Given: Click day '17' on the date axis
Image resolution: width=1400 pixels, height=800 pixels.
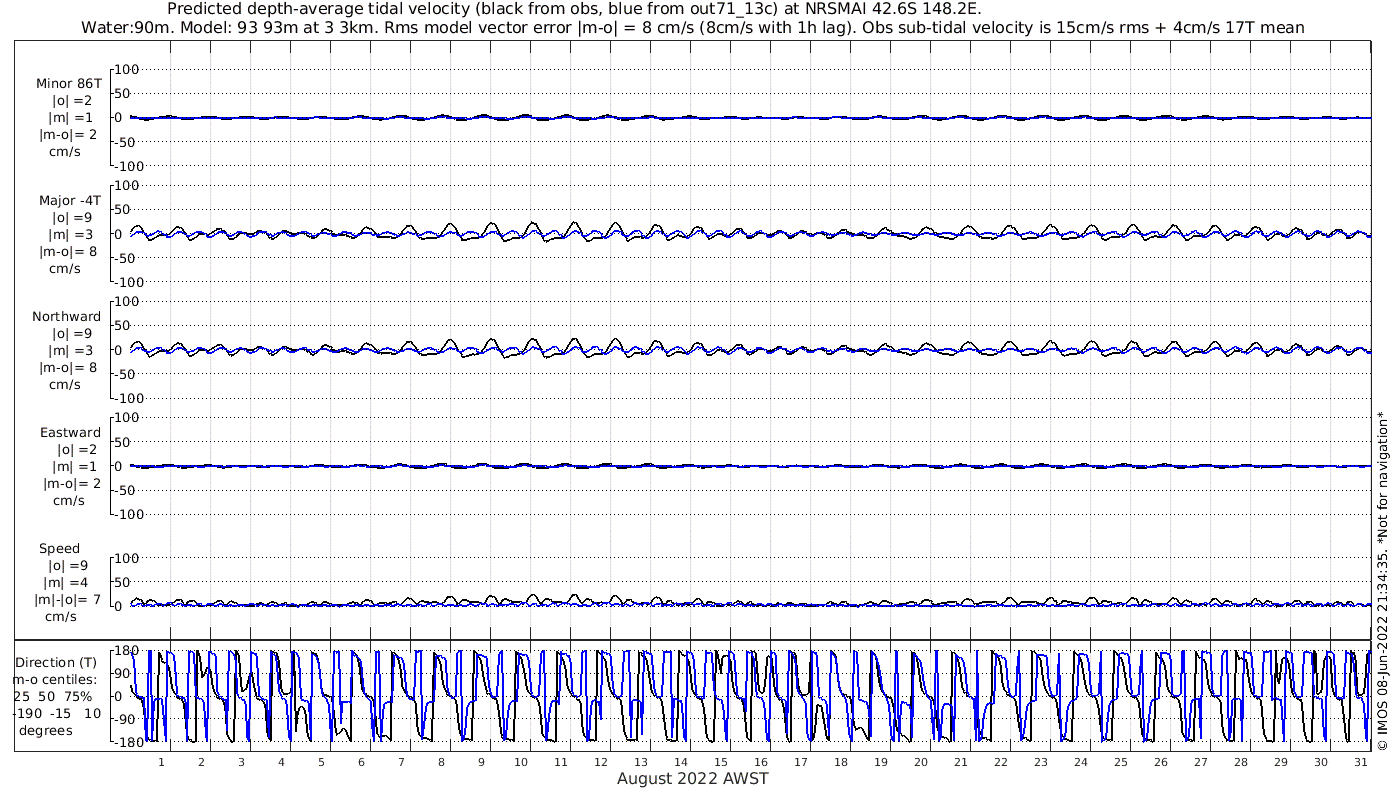Looking at the screenshot, I should pos(801,762).
